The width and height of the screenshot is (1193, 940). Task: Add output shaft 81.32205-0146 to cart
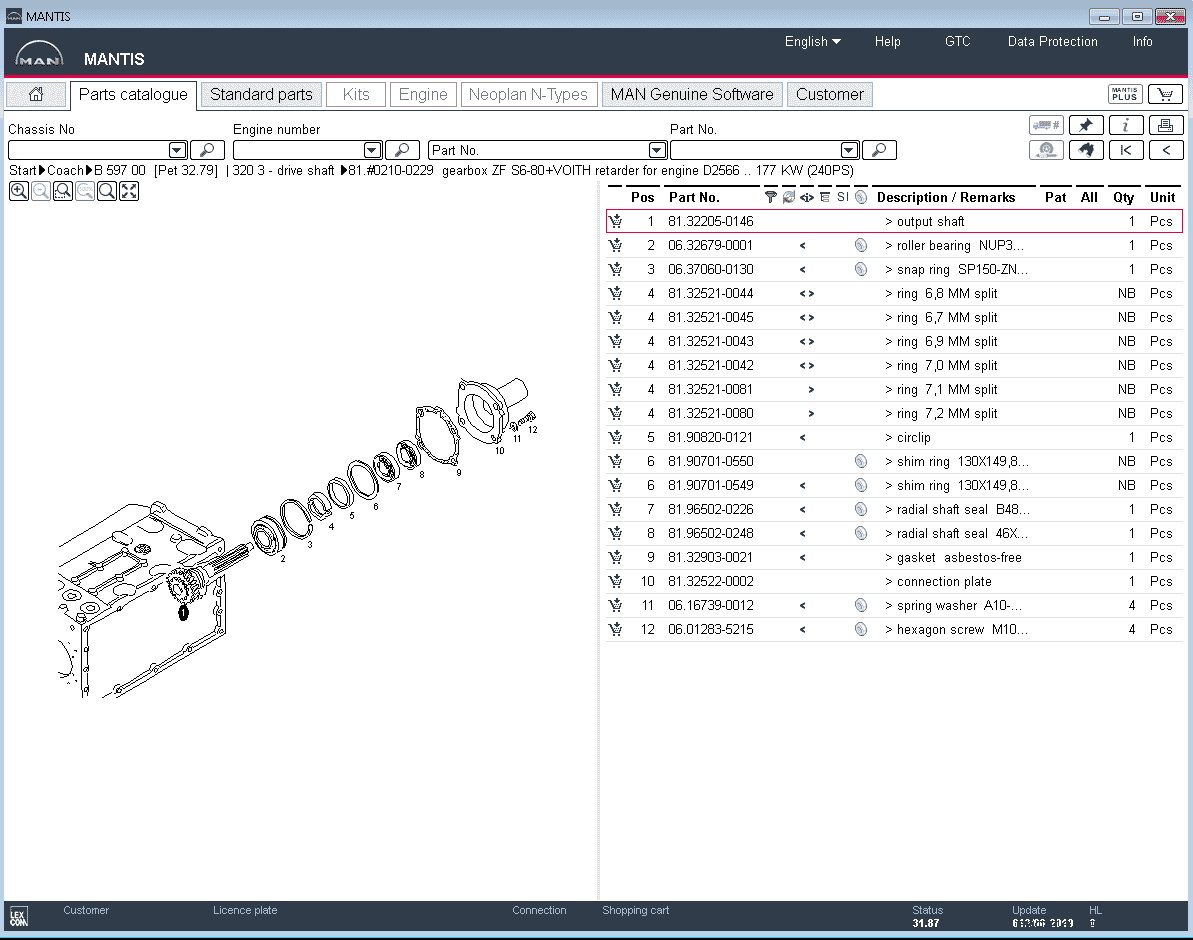click(616, 221)
